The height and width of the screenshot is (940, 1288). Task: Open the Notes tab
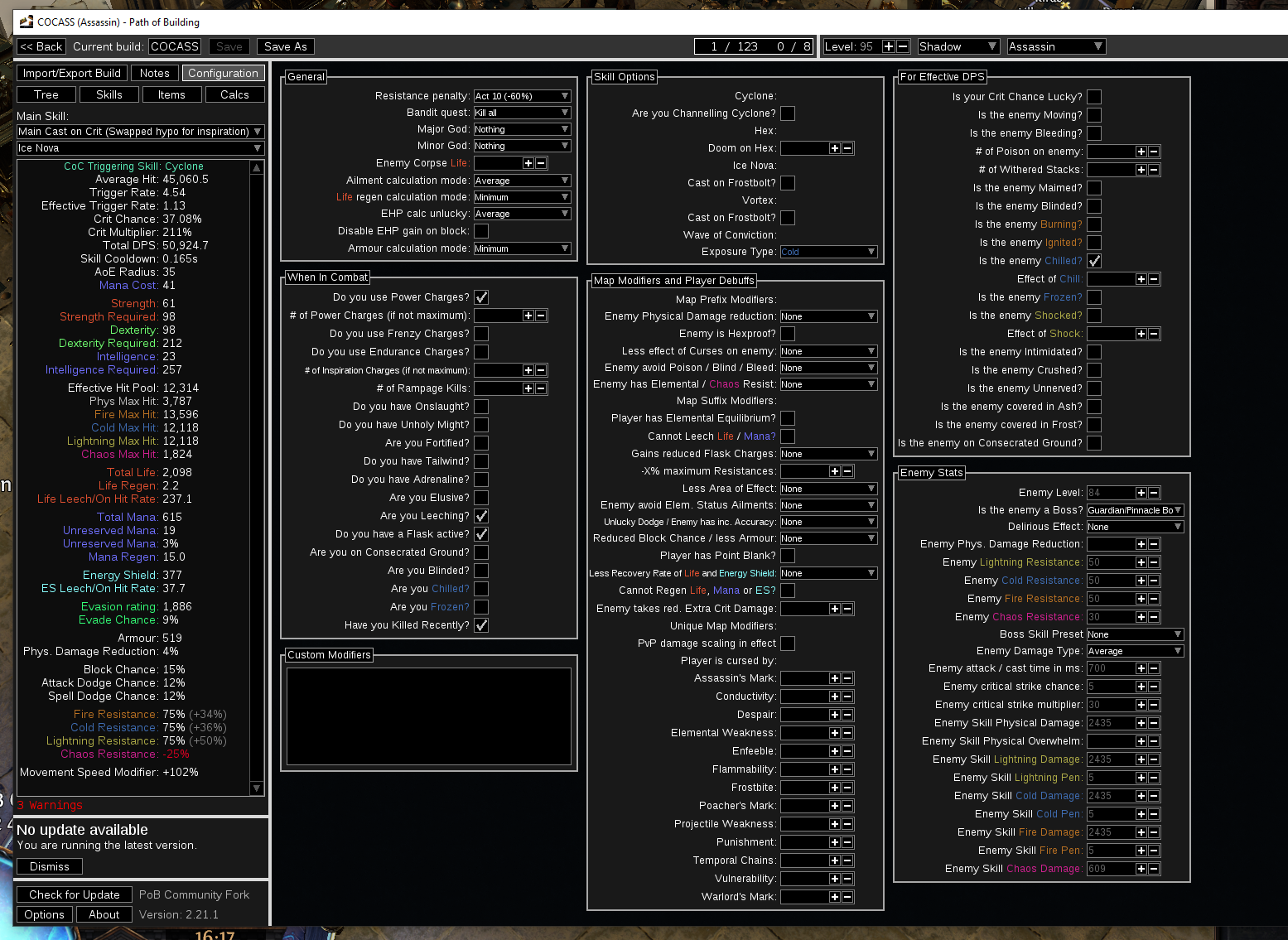[155, 73]
